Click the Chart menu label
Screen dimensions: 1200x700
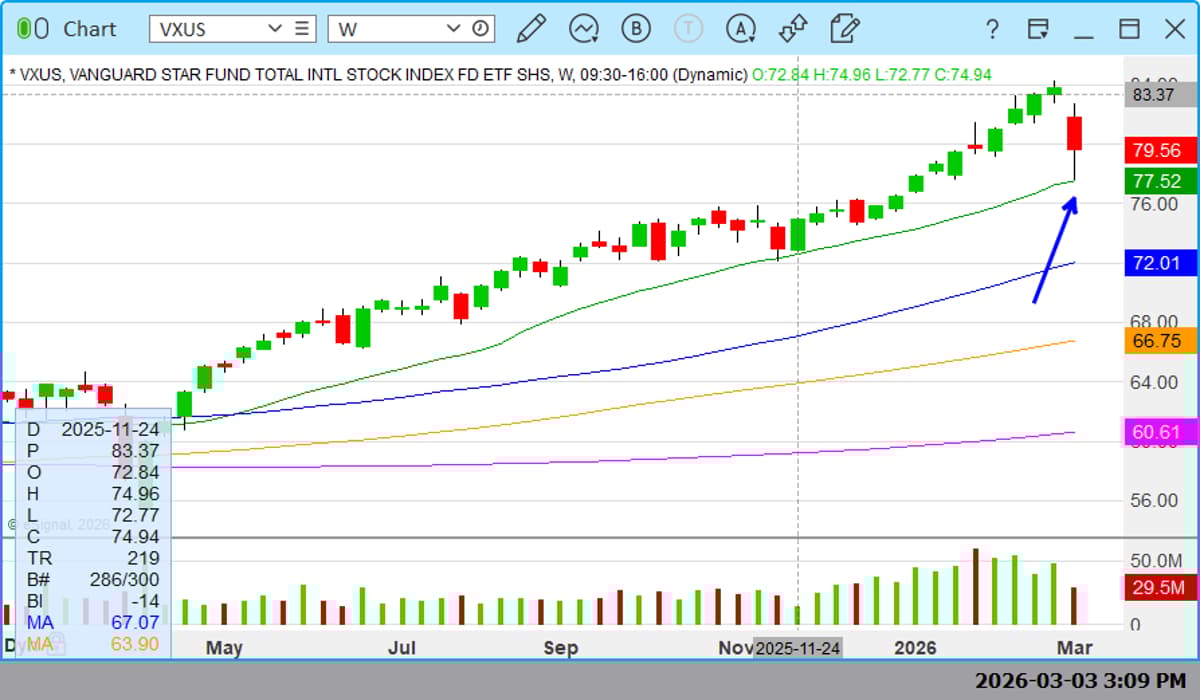(89, 29)
